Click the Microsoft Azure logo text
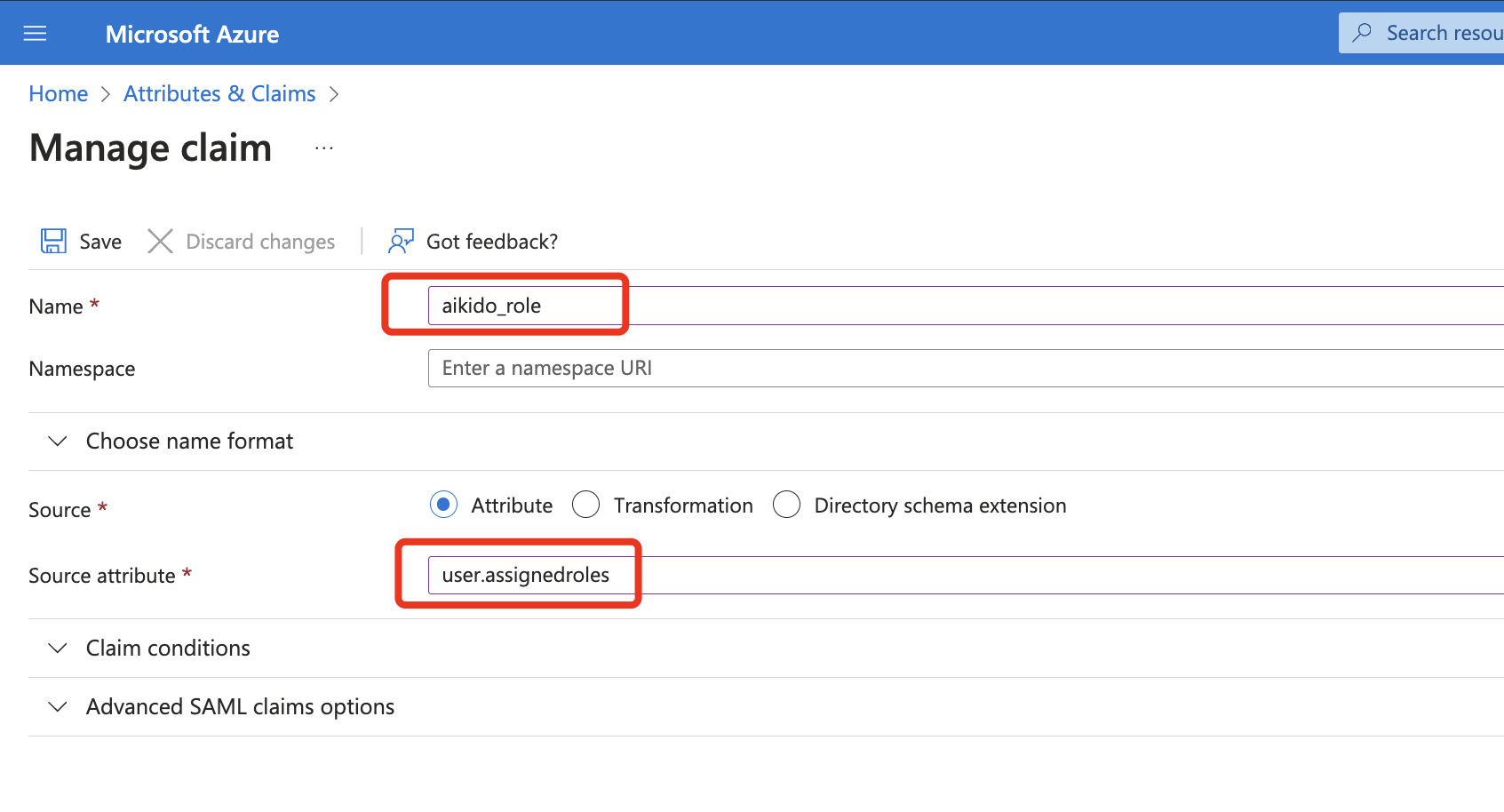Image resolution: width=1504 pixels, height=812 pixels. pos(192,34)
